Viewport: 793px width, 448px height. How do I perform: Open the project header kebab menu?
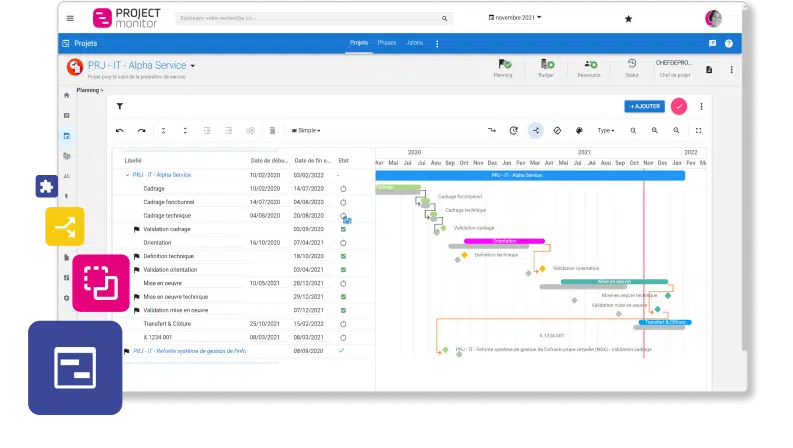pyautogui.click(x=731, y=70)
